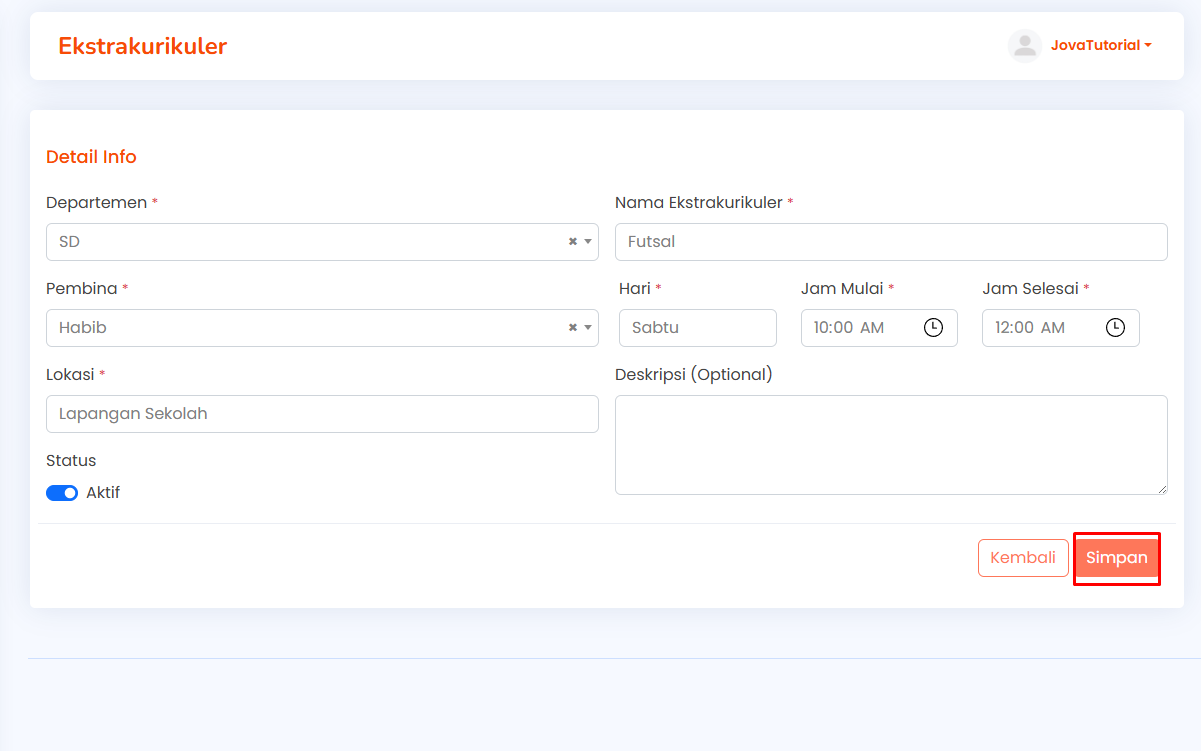Focus the Nama Ekstrakurikuler field
This screenshot has width=1201, height=751.
pos(891,242)
